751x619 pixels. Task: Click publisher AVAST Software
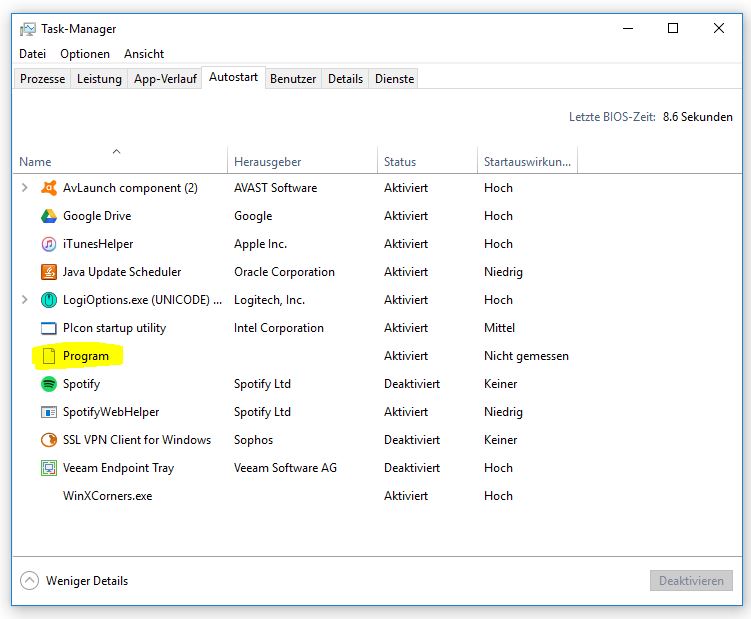pyautogui.click(x=275, y=188)
